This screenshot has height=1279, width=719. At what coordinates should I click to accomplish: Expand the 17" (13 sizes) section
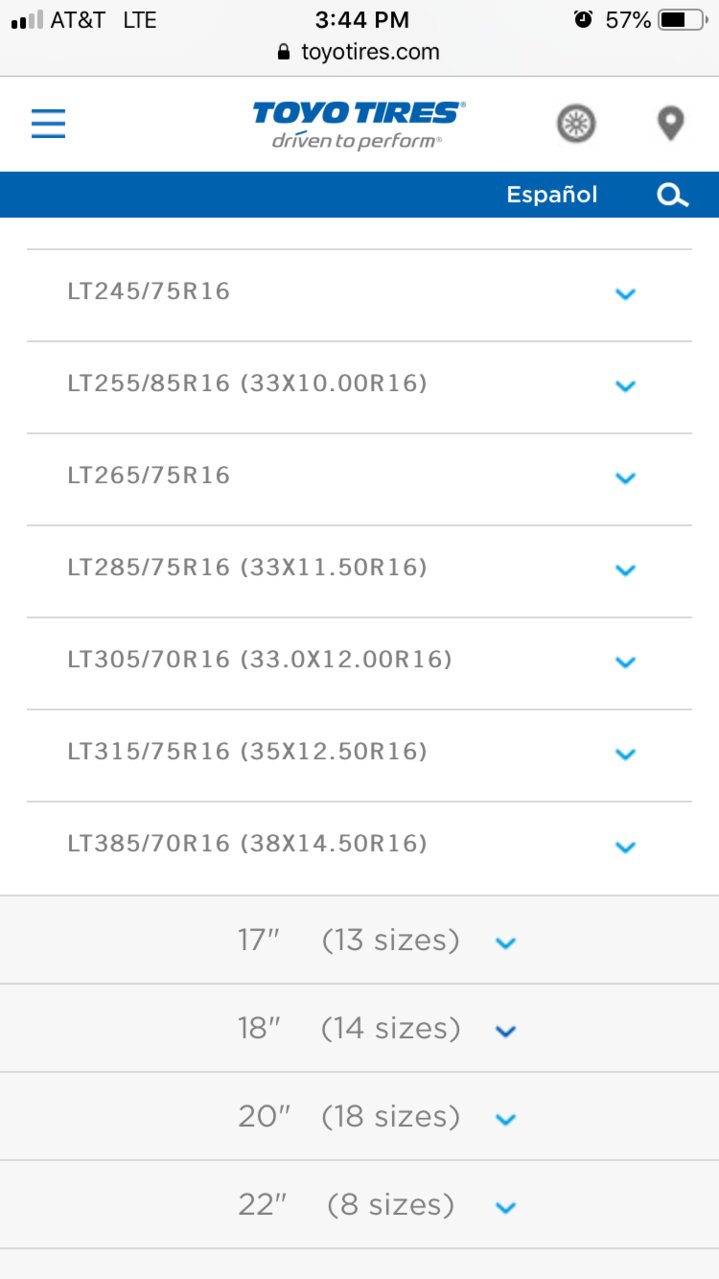pos(359,940)
